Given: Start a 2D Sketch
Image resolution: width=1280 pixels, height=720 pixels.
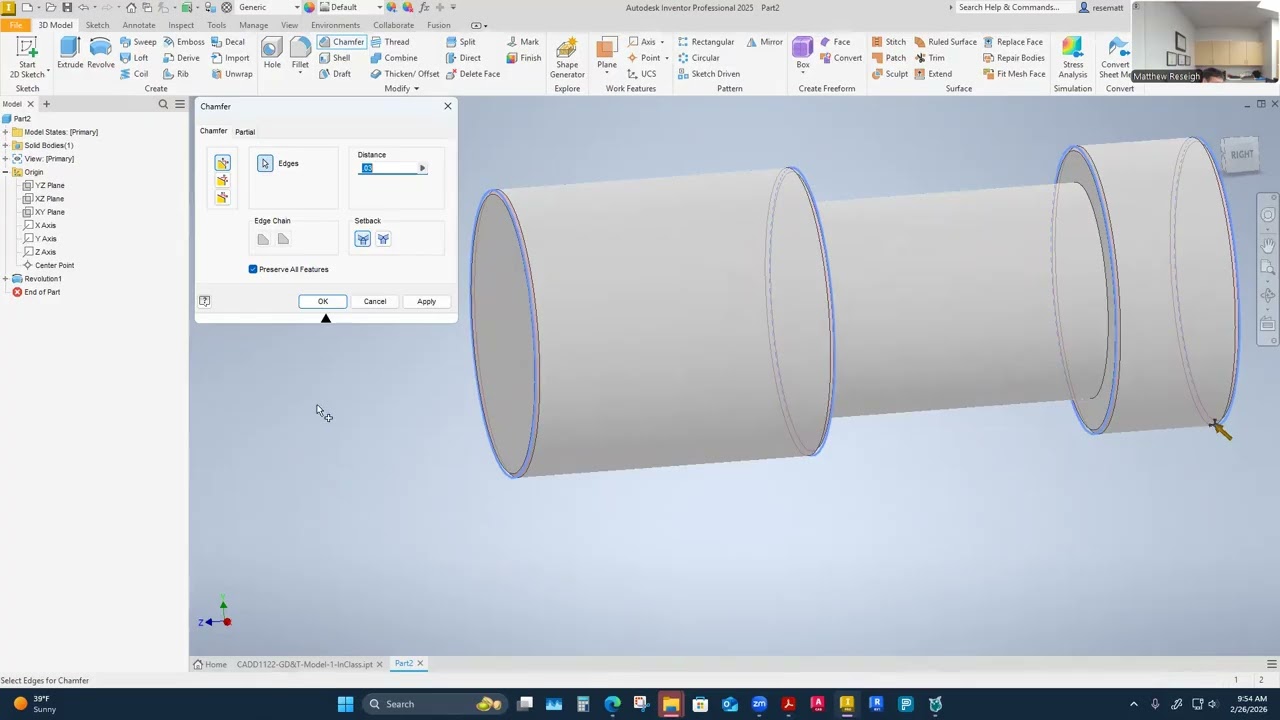Looking at the screenshot, I should (x=27, y=58).
